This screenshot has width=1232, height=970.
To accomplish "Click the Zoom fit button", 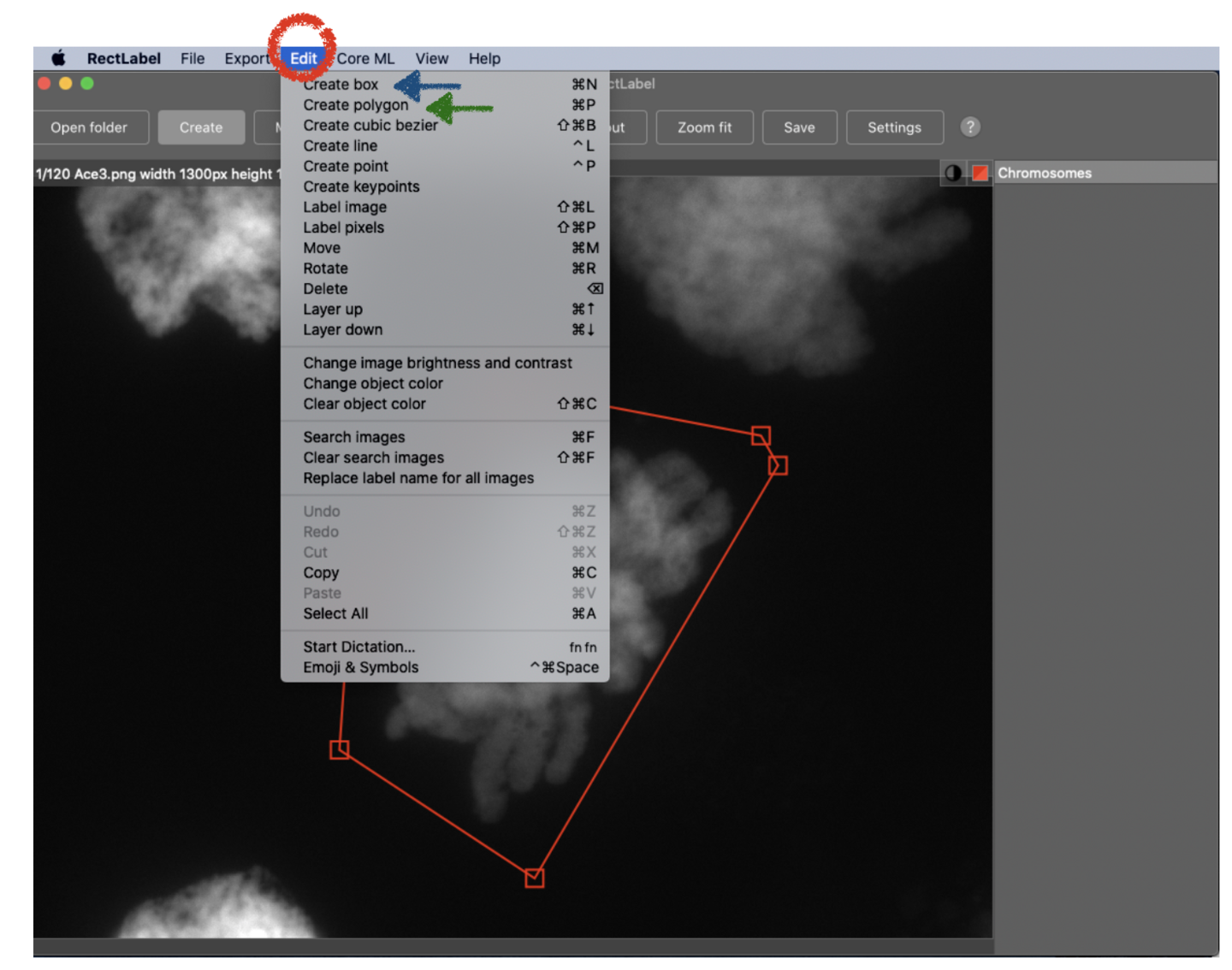I will tap(704, 127).
